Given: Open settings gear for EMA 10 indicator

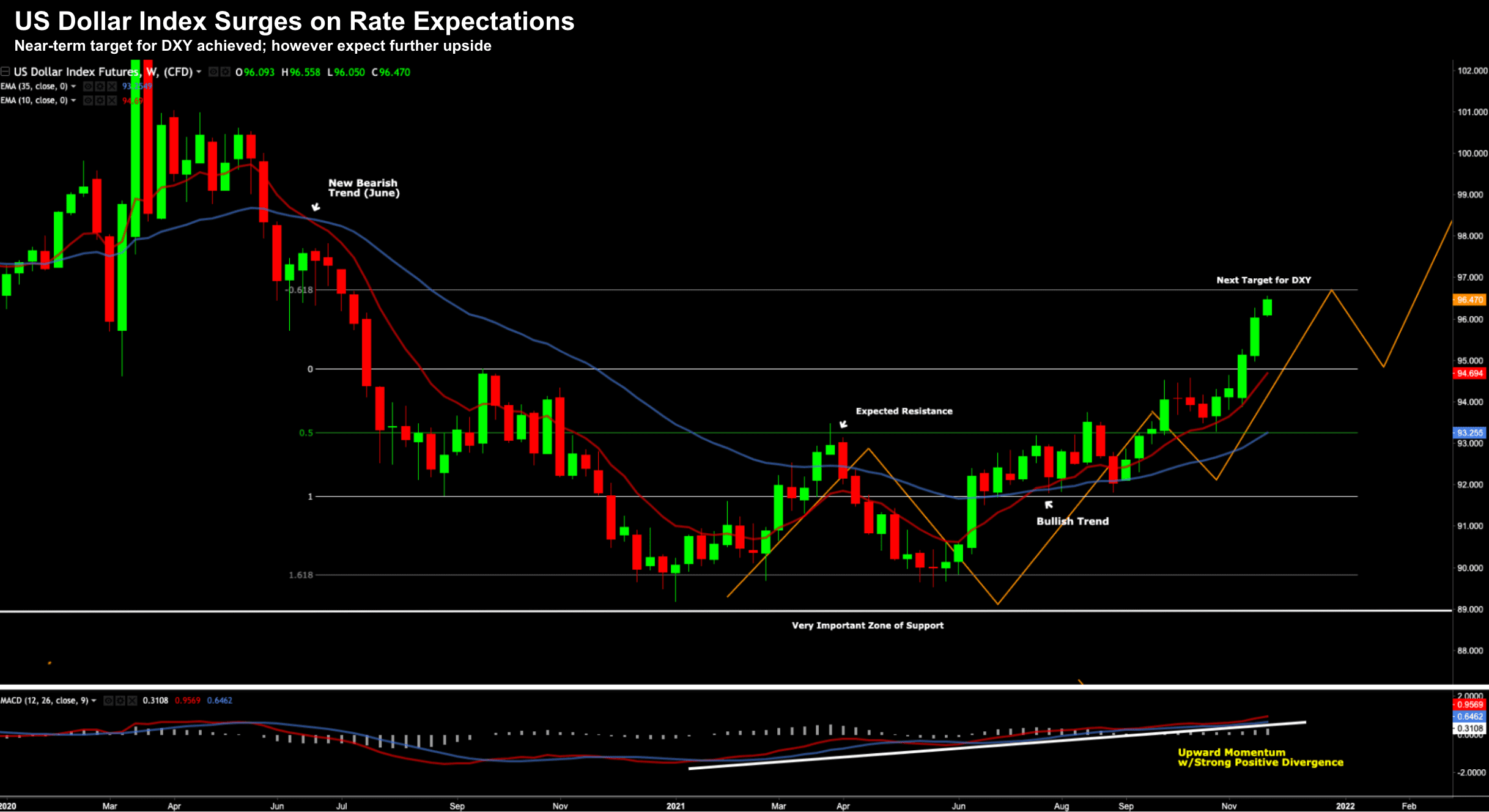Looking at the screenshot, I should click(100, 100).
